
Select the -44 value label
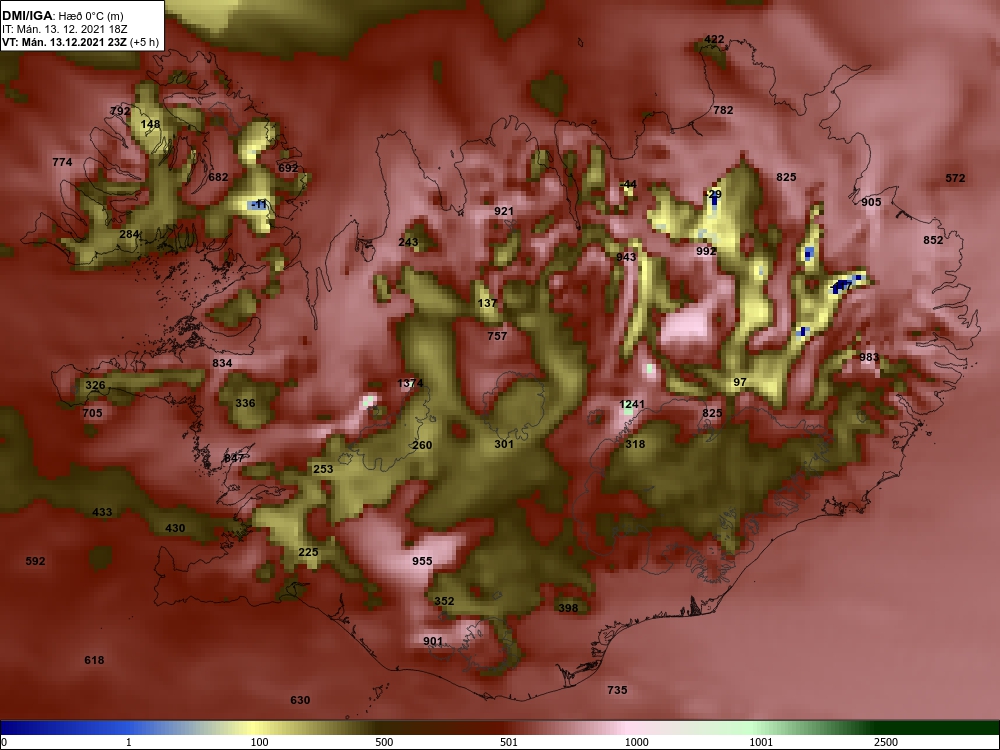(628, 184)
